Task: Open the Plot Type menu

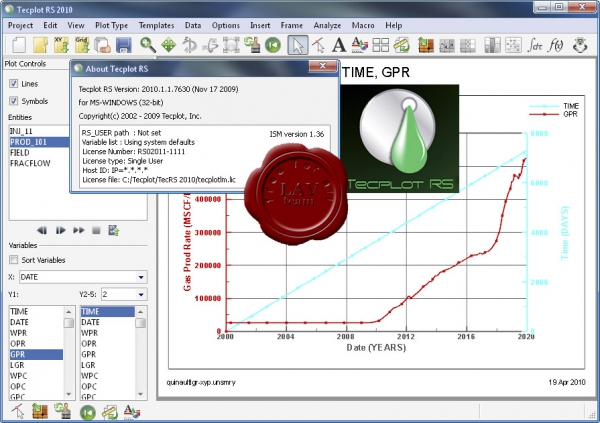Action: coord(111,26)
